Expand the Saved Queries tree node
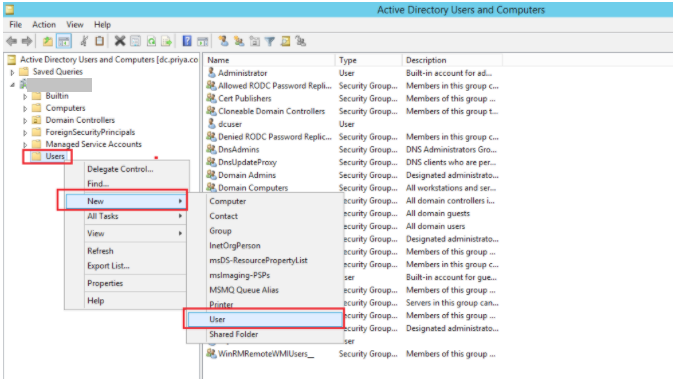The width and height of the screenshot is (674, 379). (12, 72)
